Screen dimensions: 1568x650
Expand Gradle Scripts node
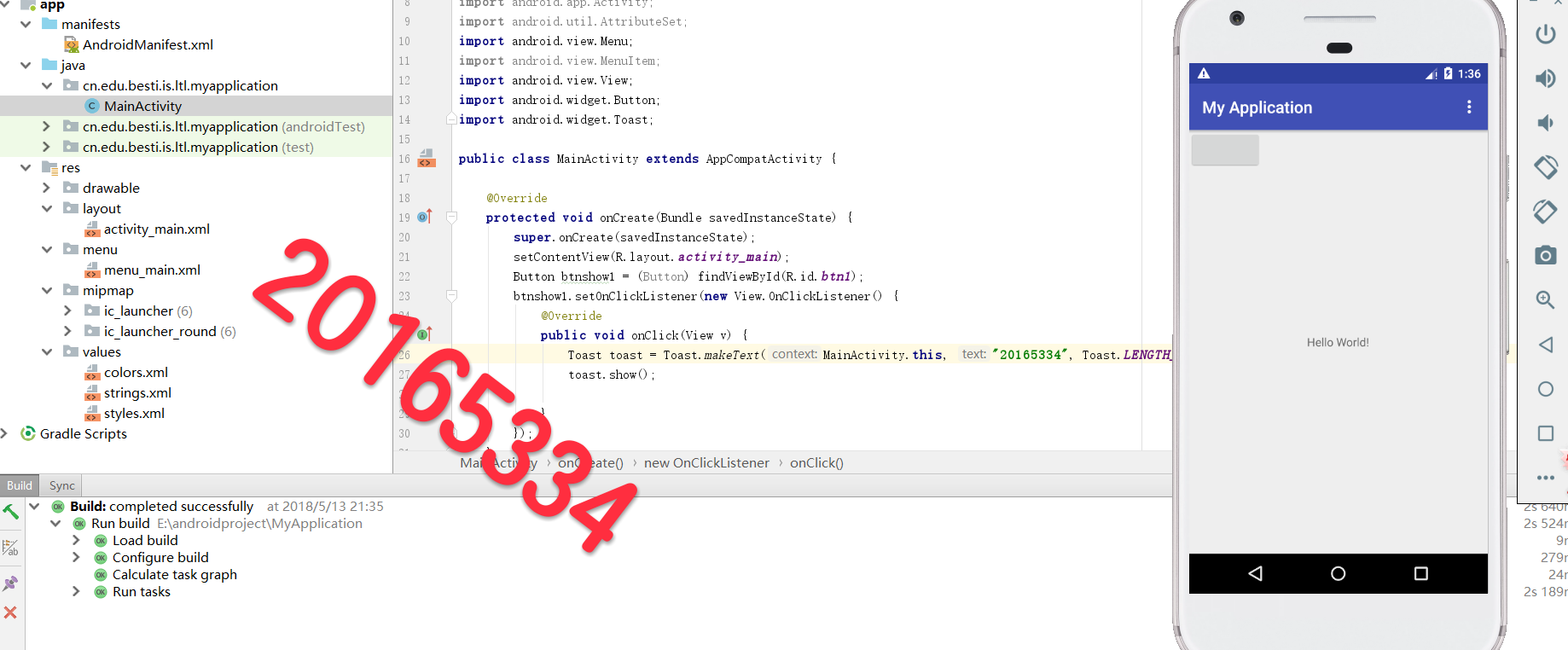(x=4, y=433)
